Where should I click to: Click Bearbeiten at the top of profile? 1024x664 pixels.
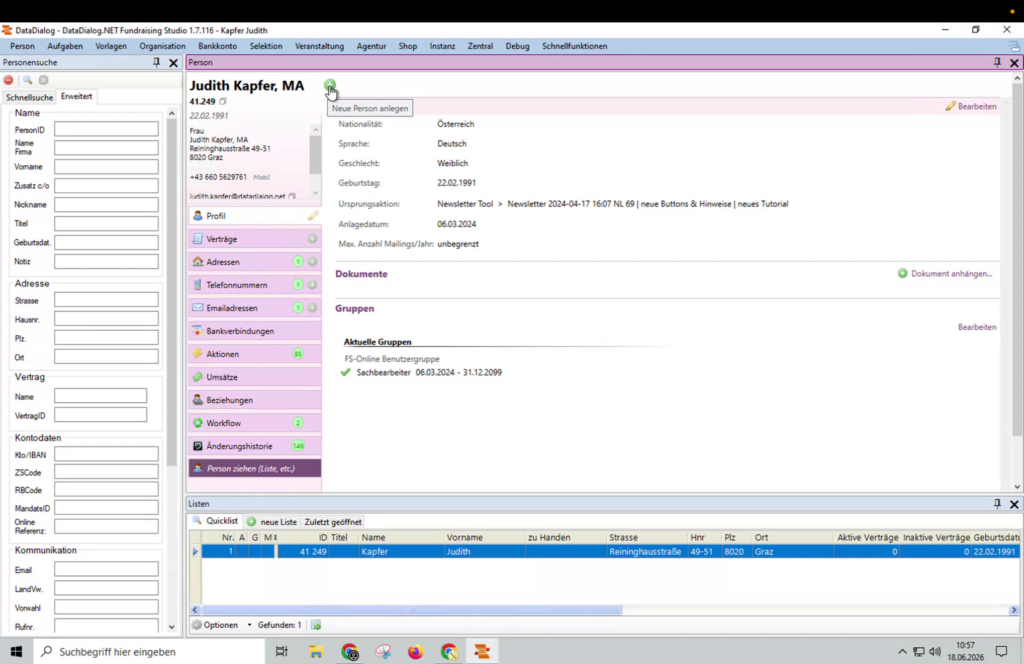point(971,106)
